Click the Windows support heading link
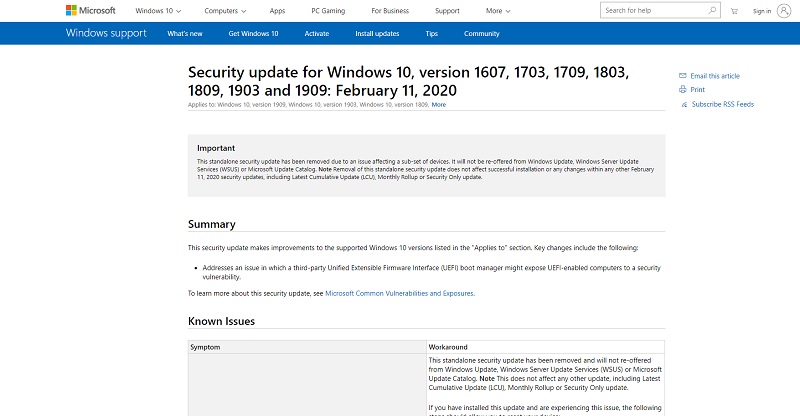Image resolution: width=800 pixels, height=416 pixels. pos(104,33)
